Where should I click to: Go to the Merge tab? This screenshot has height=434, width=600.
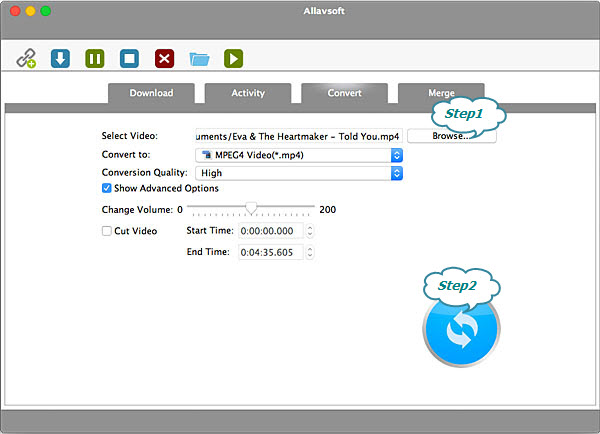[441, 93]
